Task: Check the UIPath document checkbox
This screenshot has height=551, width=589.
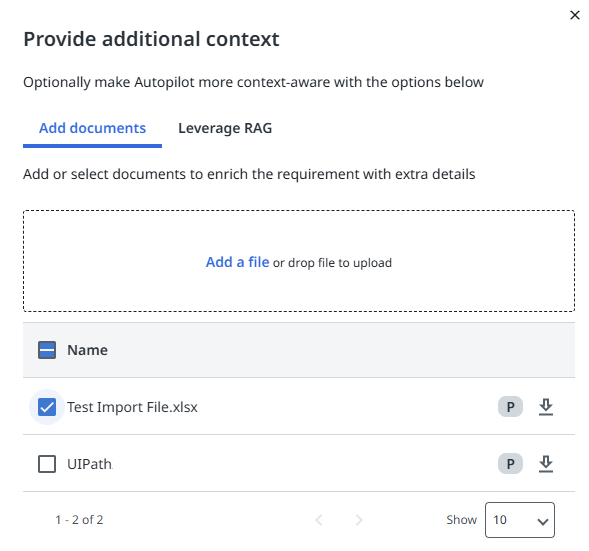Action: (x=47, y=464)
